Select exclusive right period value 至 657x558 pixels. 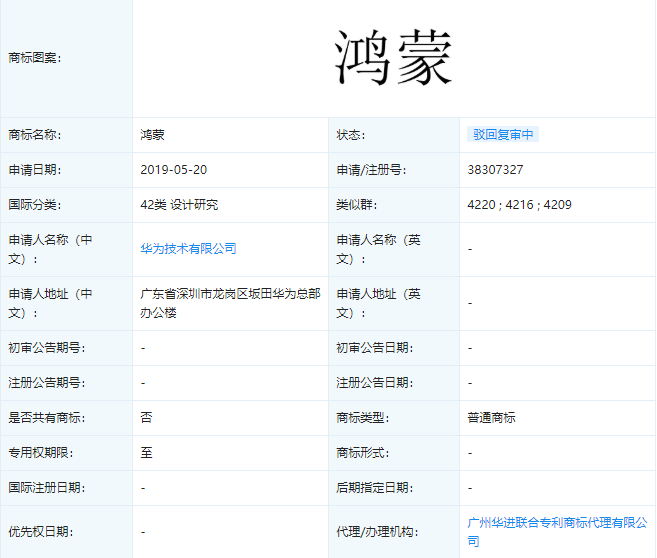[146, 452]
